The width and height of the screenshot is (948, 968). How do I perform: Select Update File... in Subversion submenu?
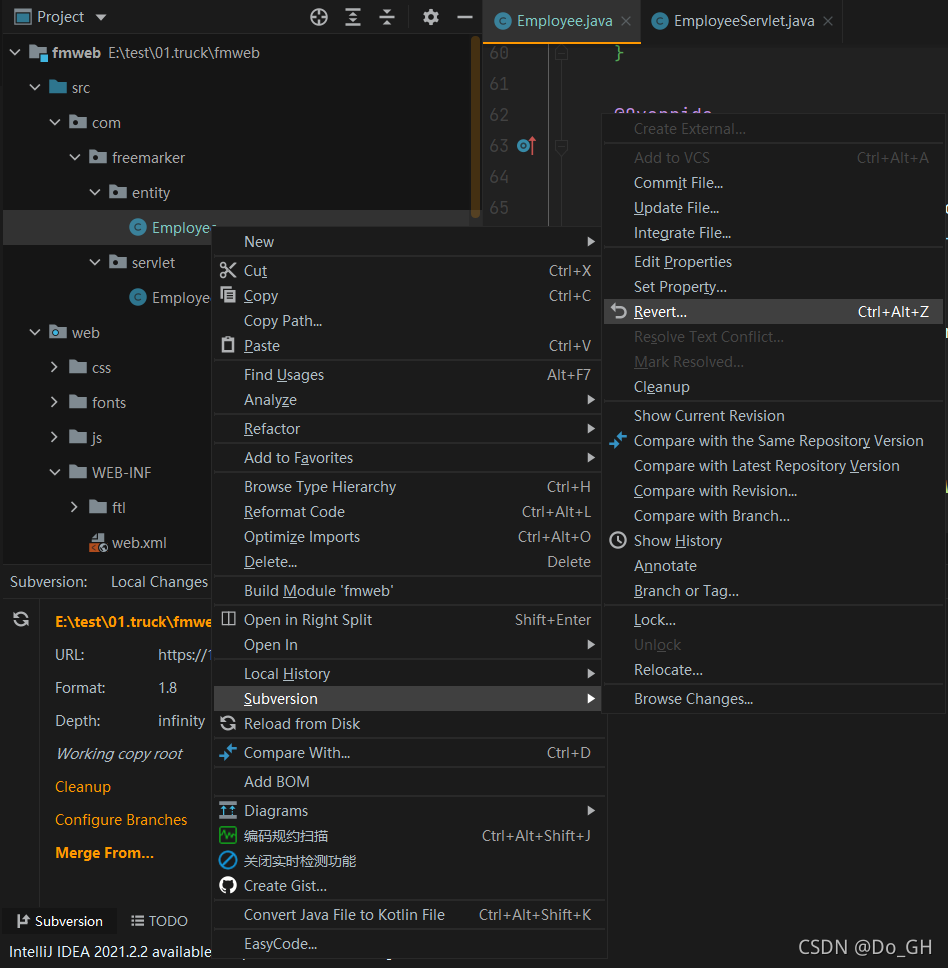pos(773,208)
